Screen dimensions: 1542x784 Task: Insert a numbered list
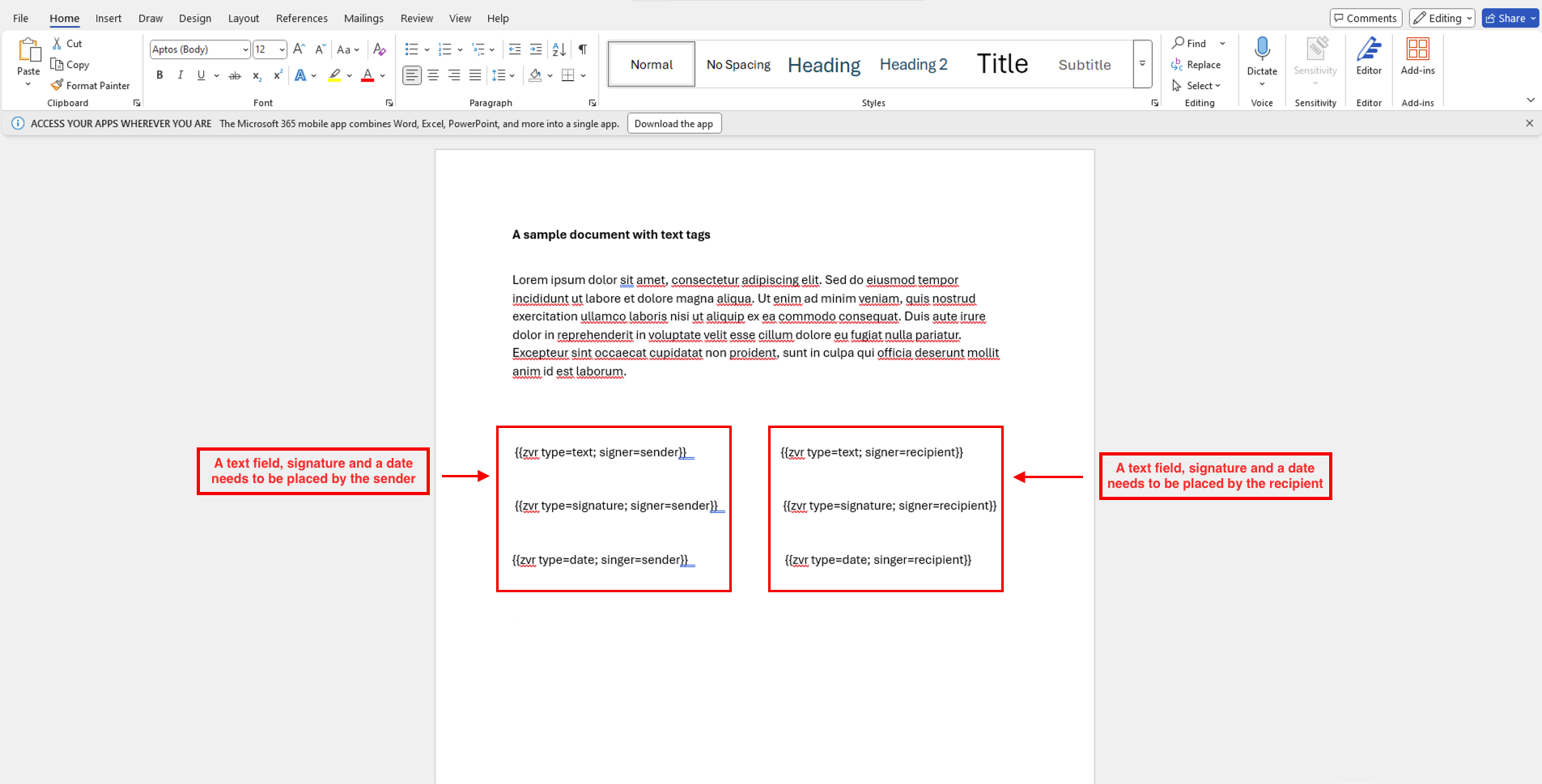[444, 49]
